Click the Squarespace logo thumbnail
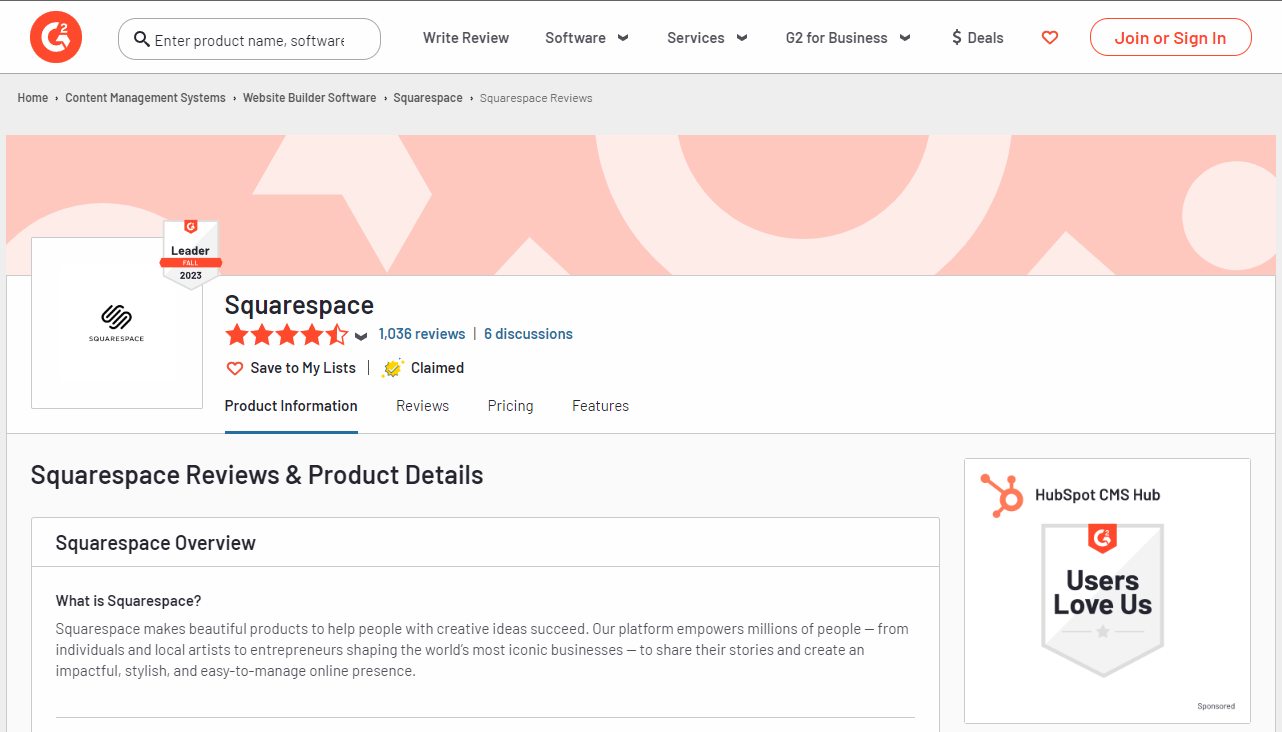The height and width of the screenshot is (732, 1282). click(x=117, y=323)
